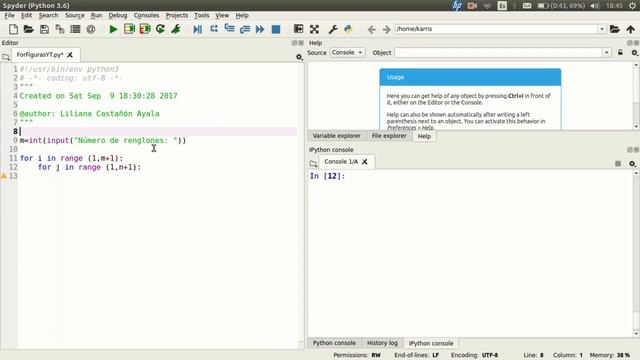Click into the Object input field

pyautogui.click(x=499, y=52)
